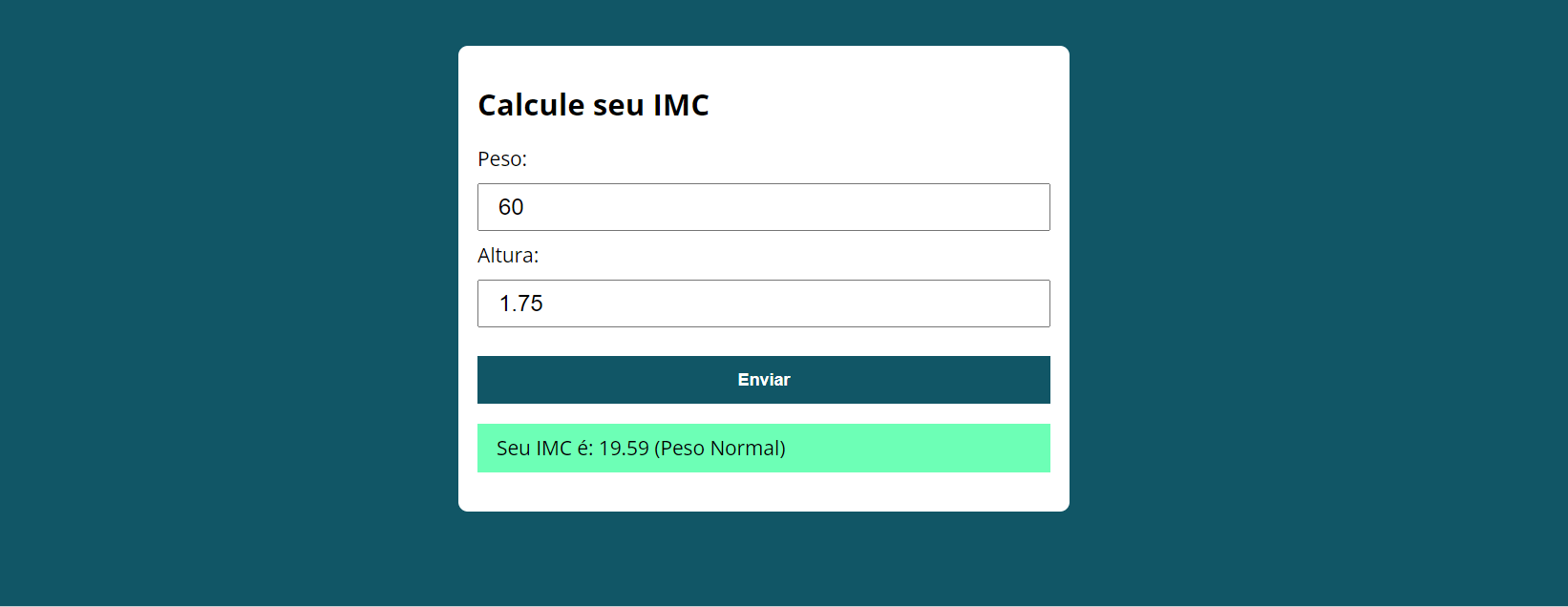
Task: Click the Altura: label
Action: (508, 256)
